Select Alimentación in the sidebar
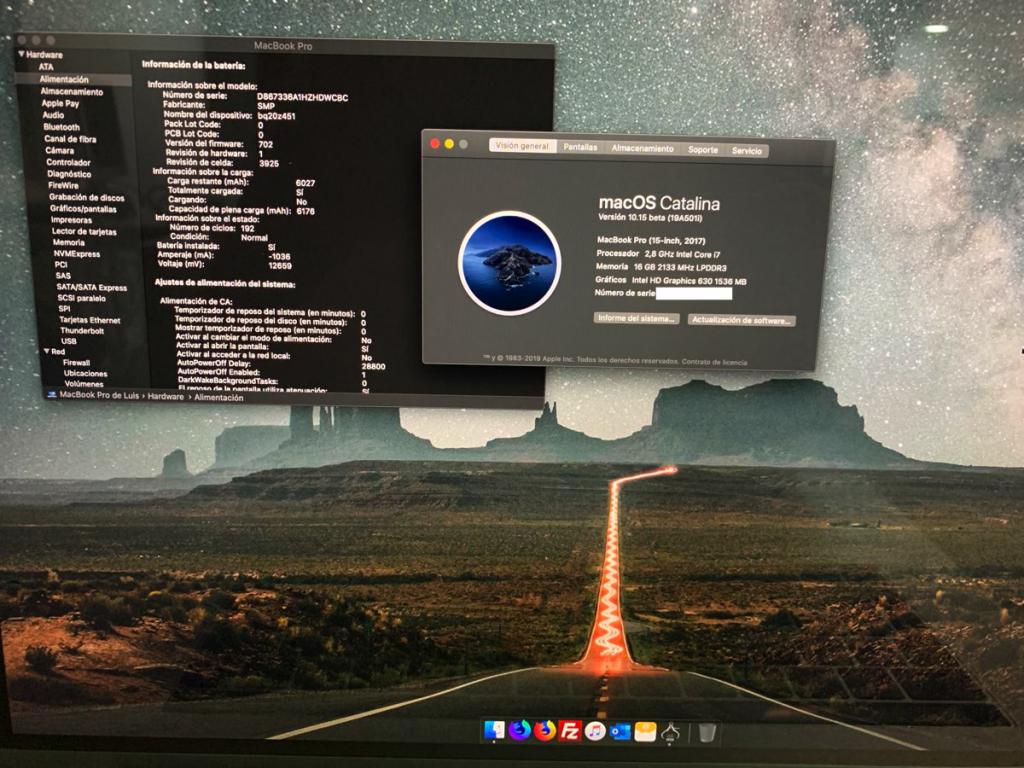Viewport: 1024px width, 768px height. [x=64, y=79]
